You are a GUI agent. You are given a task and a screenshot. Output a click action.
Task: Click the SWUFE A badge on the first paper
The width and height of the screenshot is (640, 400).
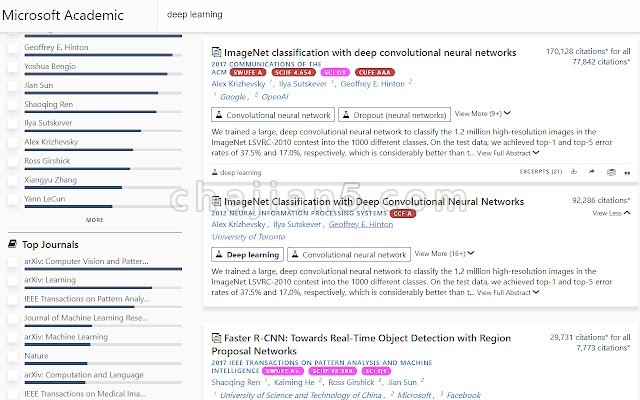pyautogui.click(x=248, y=72)
